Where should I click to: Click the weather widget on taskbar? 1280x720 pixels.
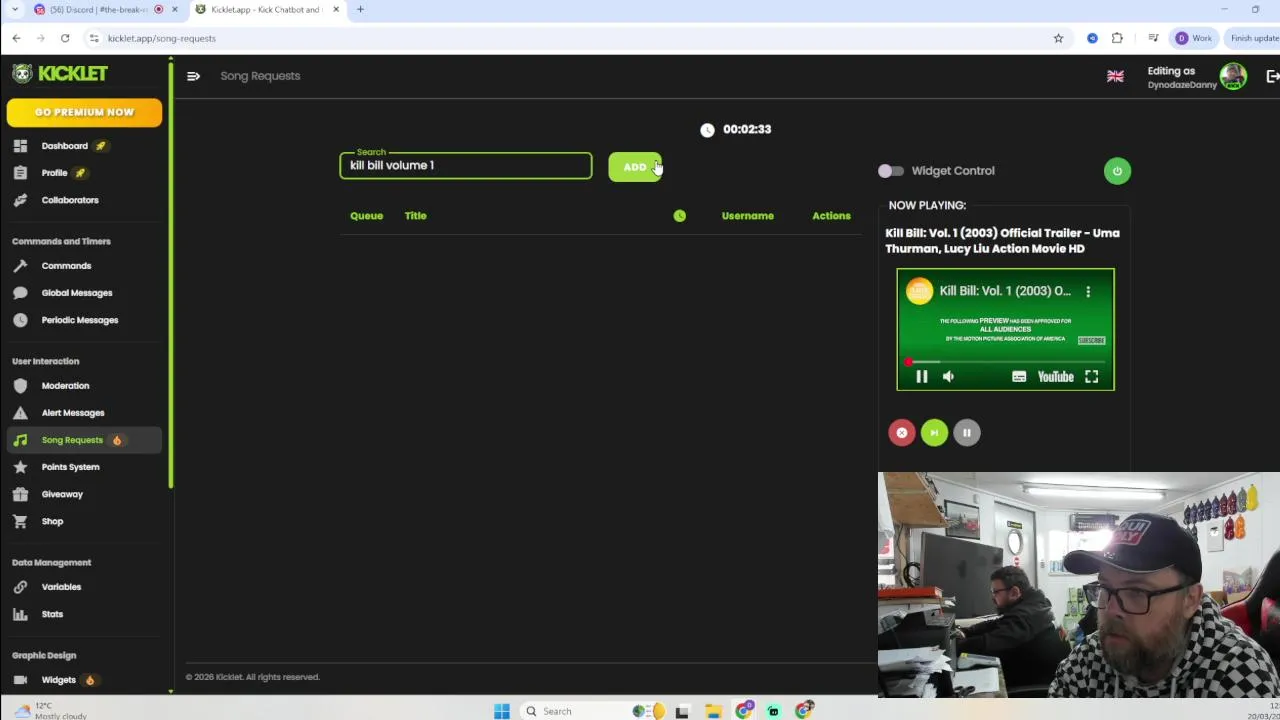click(x=50, y=711)
